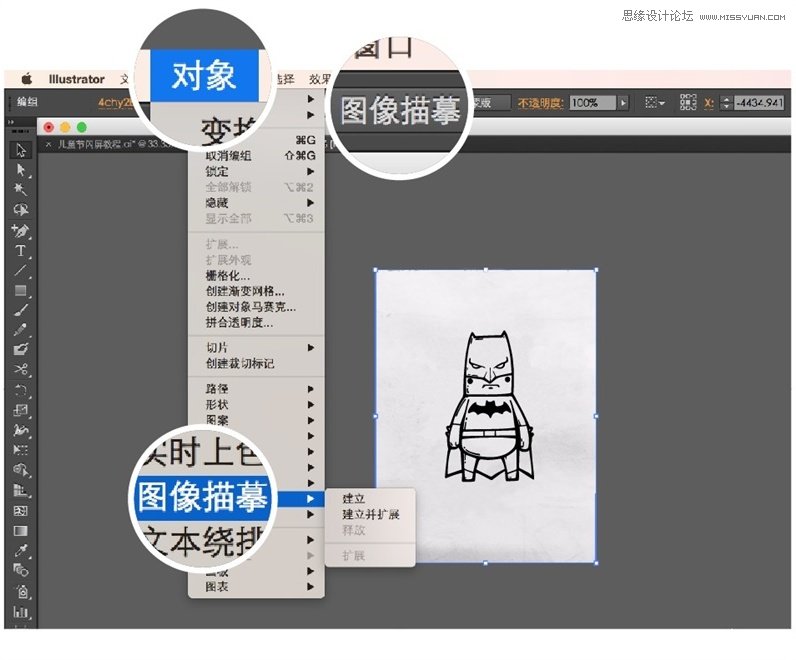Select the Rotate tool
The height and width of the screenshot is (660, 796).
pos(21,390)
